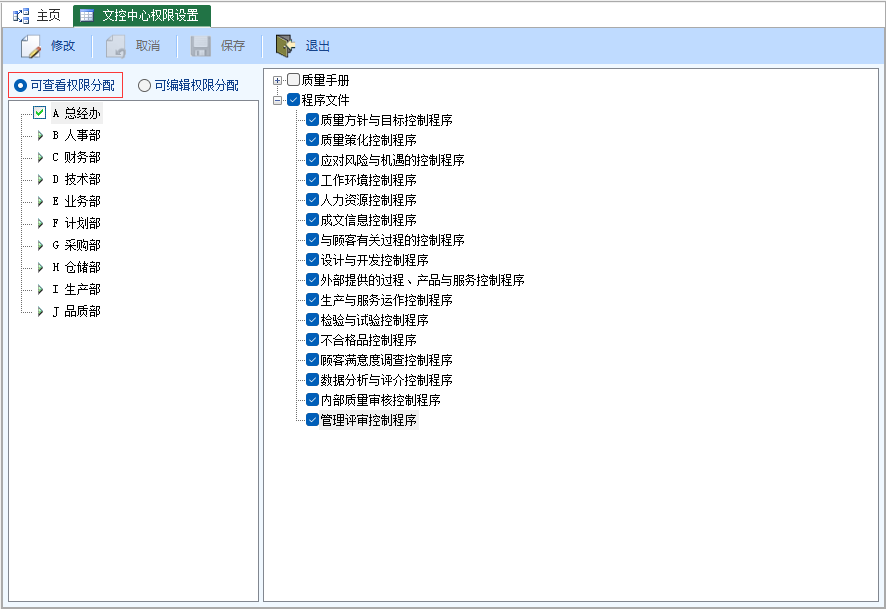Select the 程序文件 folder label
Image resolution: width=886 pixels, height=609 pixels.
(x=325, y=100)
